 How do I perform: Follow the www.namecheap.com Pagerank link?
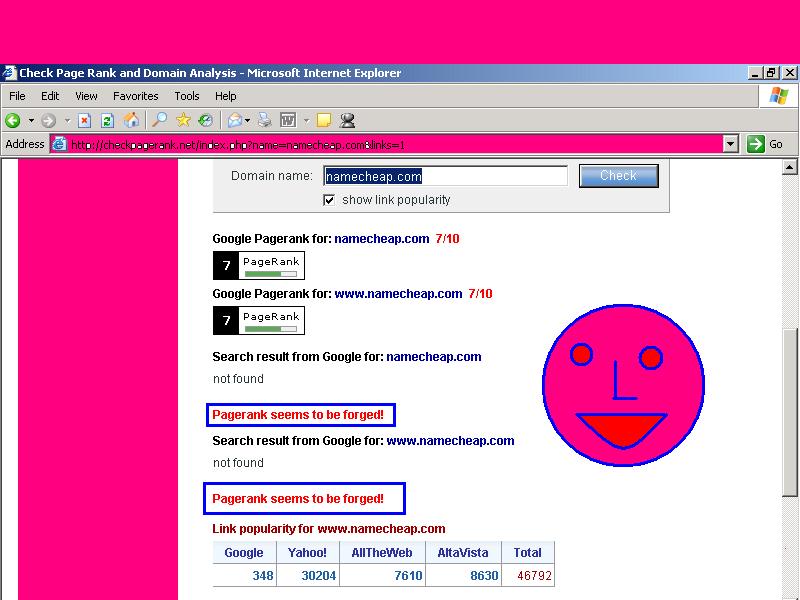pyautogui.click(x=398, y=294)
